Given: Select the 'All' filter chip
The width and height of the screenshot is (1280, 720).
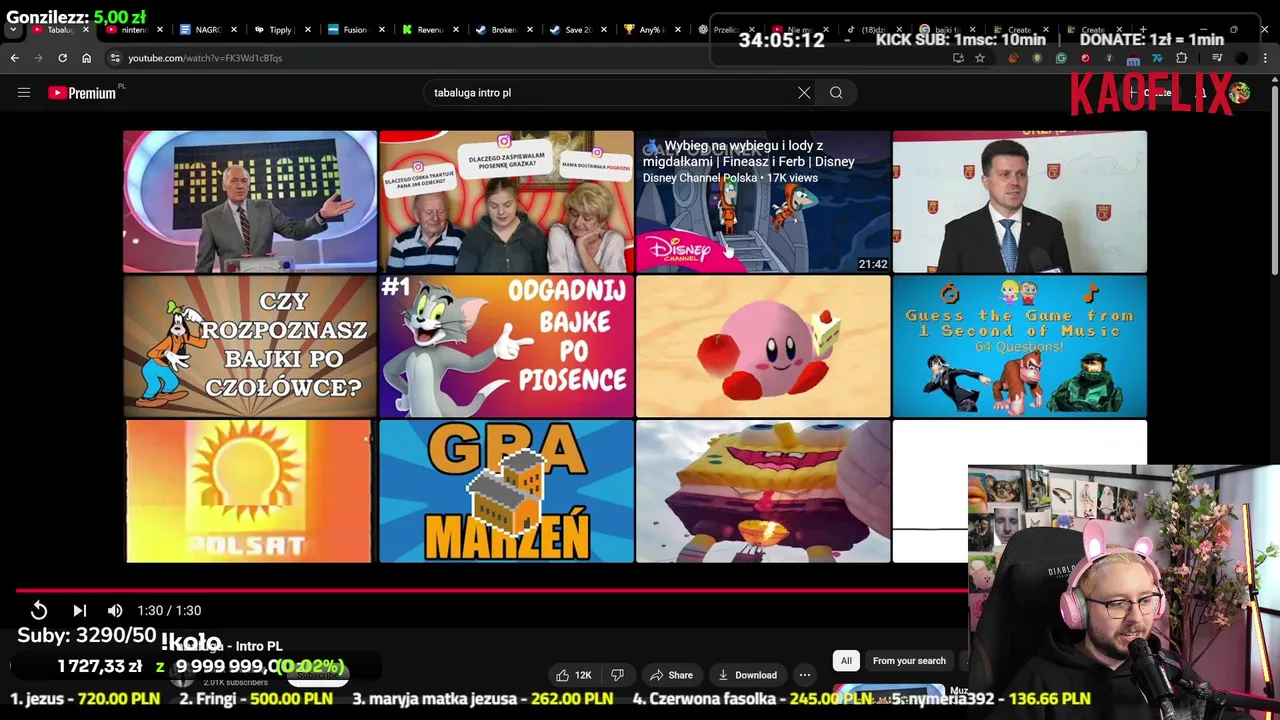Looking at the screenshot, I should [x=846, y=661].
